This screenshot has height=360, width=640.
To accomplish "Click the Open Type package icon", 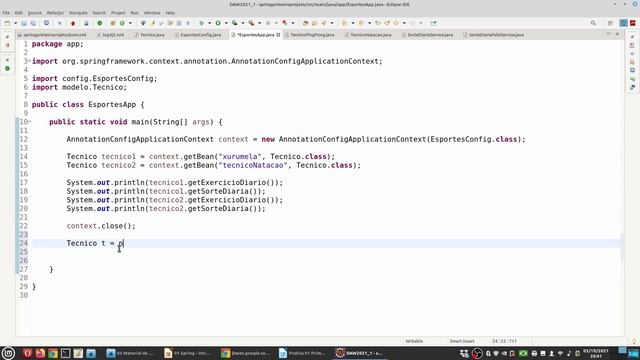I will click(x=305, y=23).
